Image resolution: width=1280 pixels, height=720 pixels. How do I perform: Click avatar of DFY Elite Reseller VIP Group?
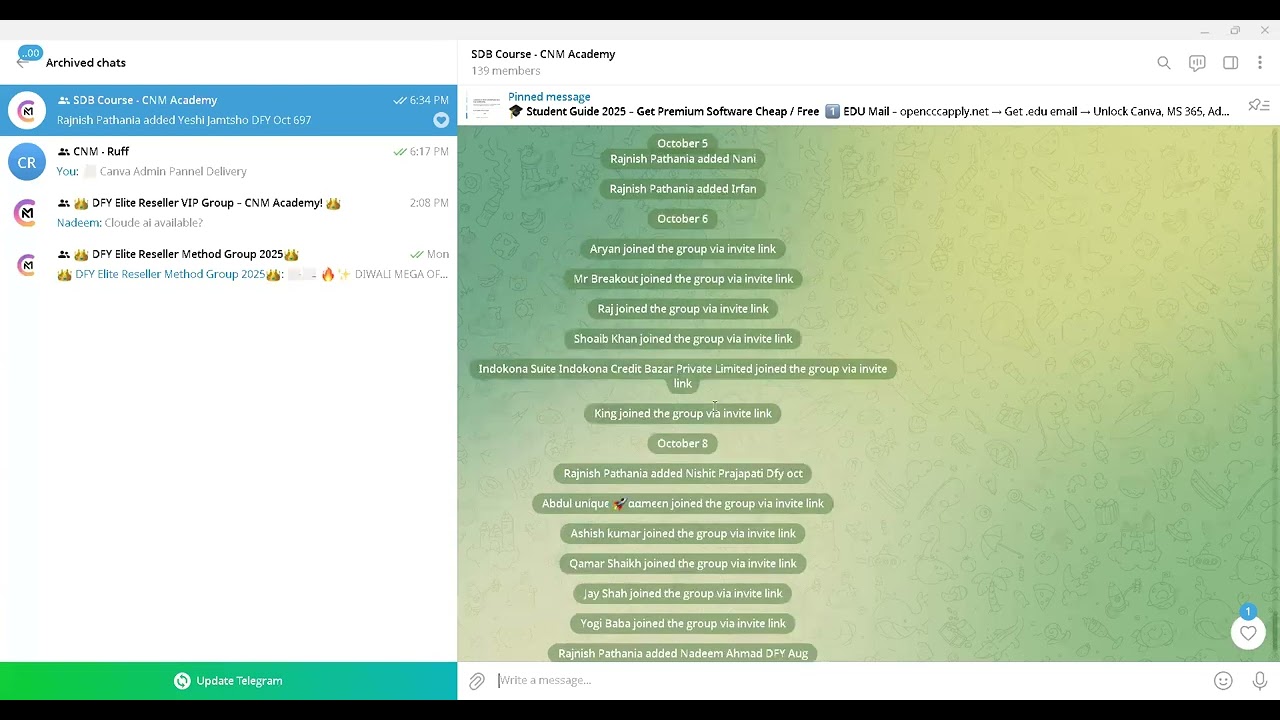(x=27, y=213)
